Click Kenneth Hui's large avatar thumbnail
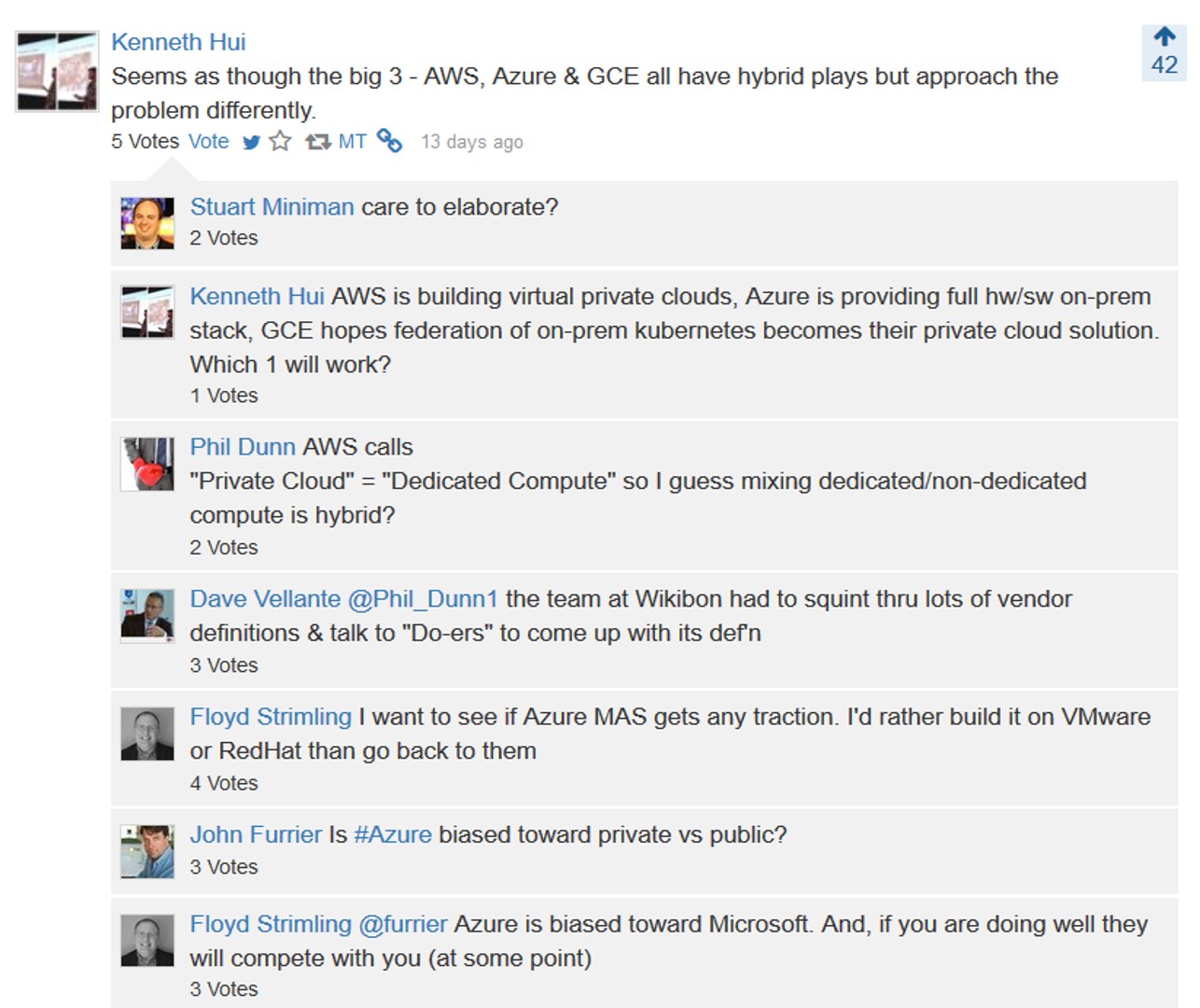 [x=57, y=71]
